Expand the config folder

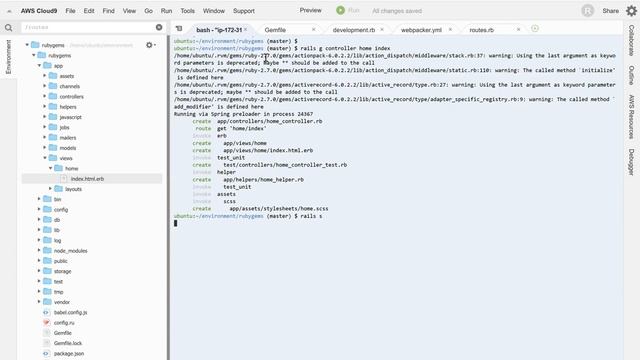pyautogui.click(x=39, y=209)
